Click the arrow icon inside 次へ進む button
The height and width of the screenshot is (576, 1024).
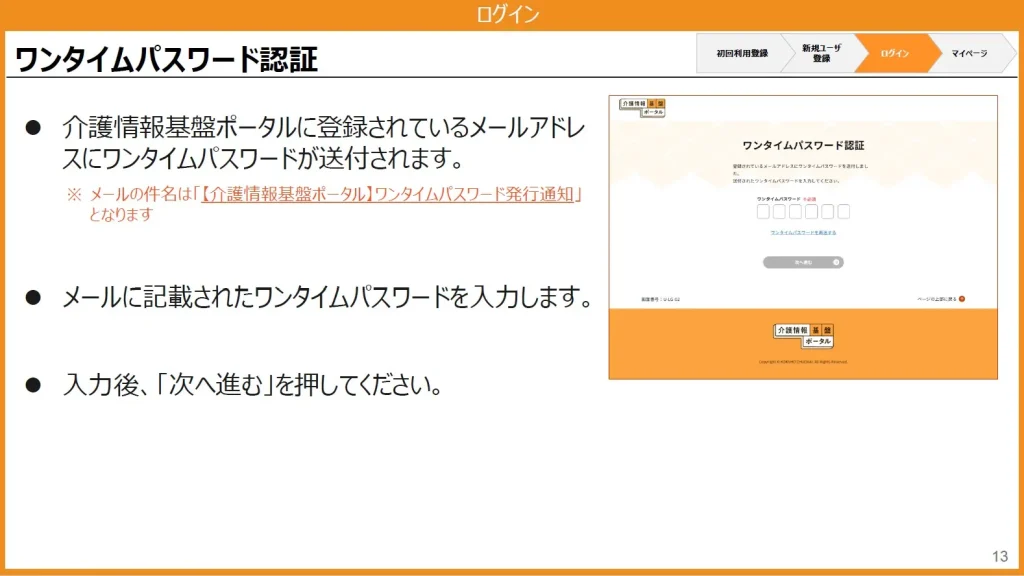[x=837, y=262]
